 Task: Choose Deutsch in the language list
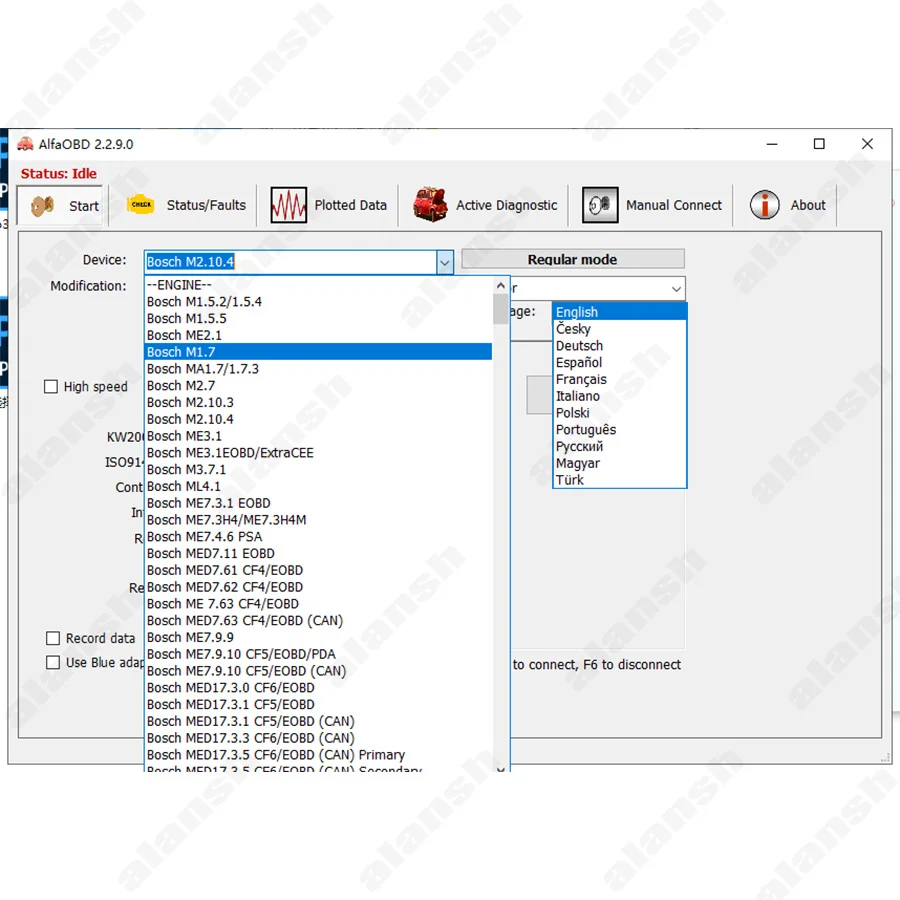tap(579, 346)
